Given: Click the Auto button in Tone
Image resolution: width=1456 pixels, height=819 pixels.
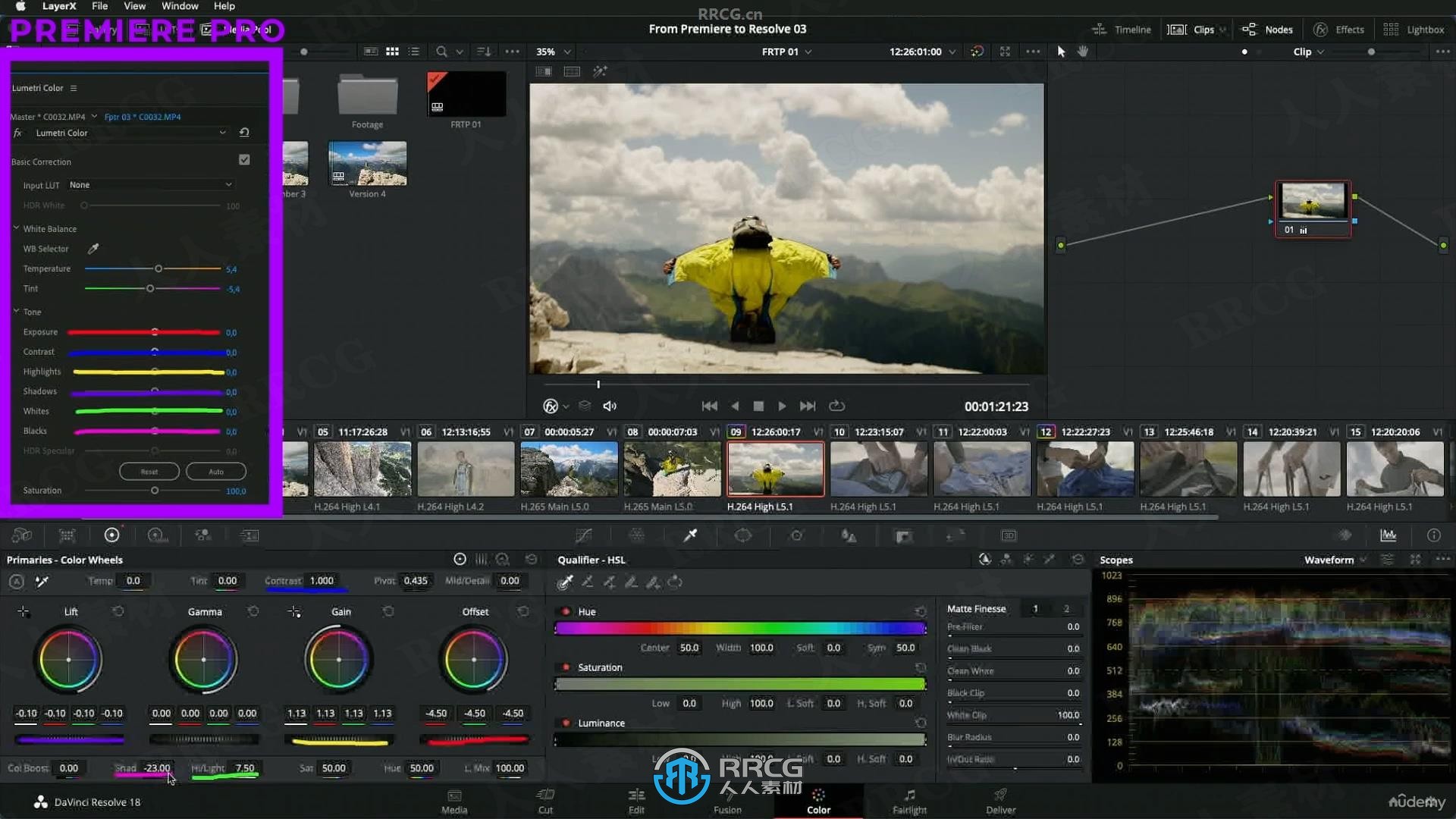Looking at the screenshot, I should click(216, 472).
